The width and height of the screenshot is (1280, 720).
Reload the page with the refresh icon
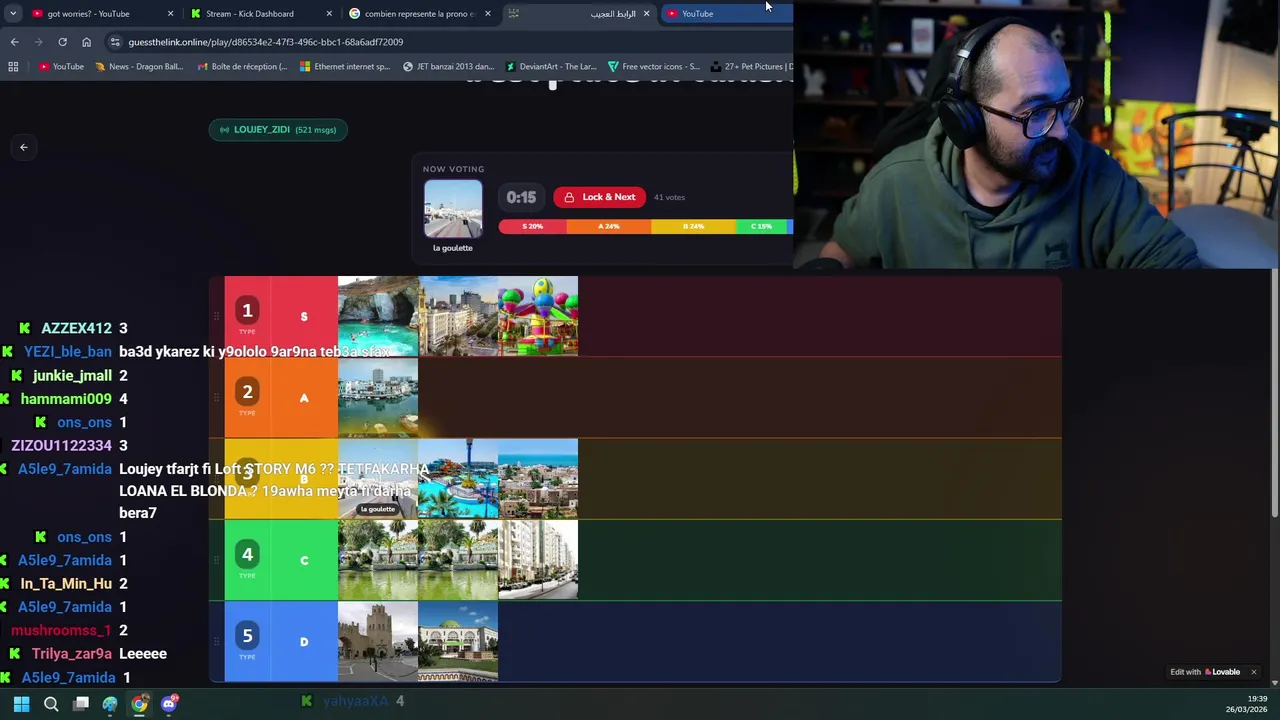coord(62,42)
